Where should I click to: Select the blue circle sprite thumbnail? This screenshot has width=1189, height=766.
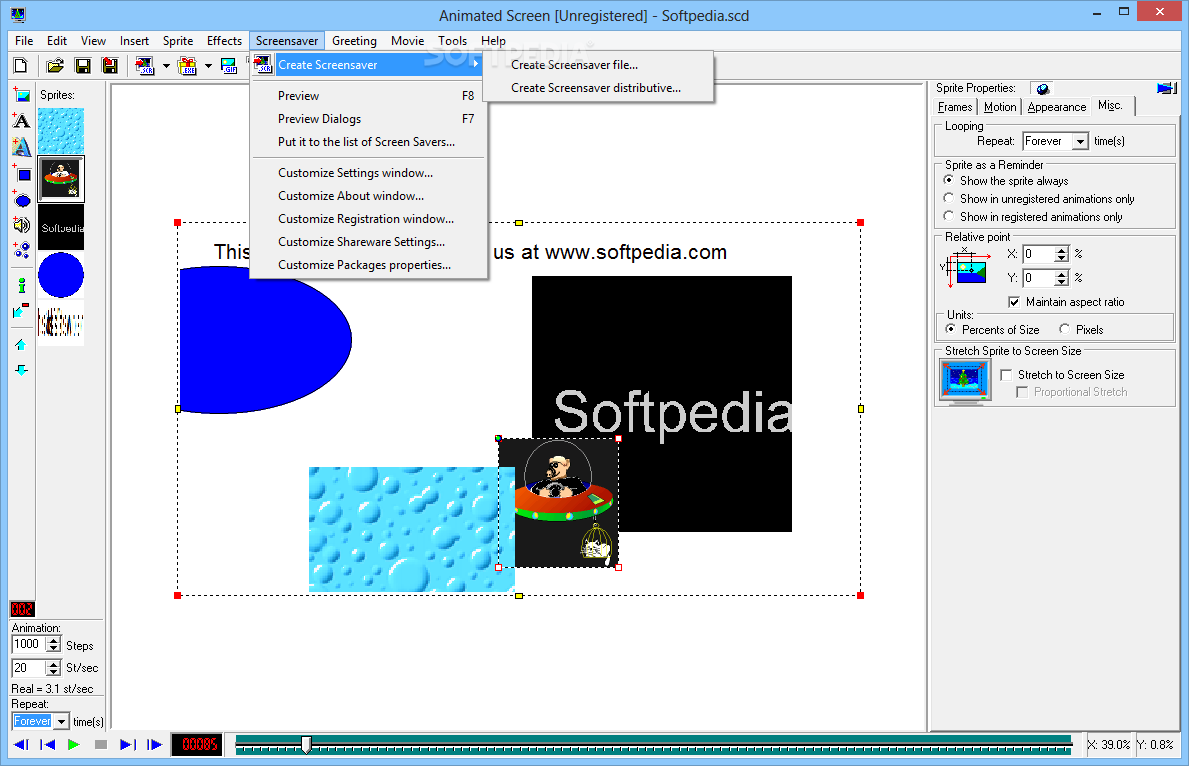(61, 275)
